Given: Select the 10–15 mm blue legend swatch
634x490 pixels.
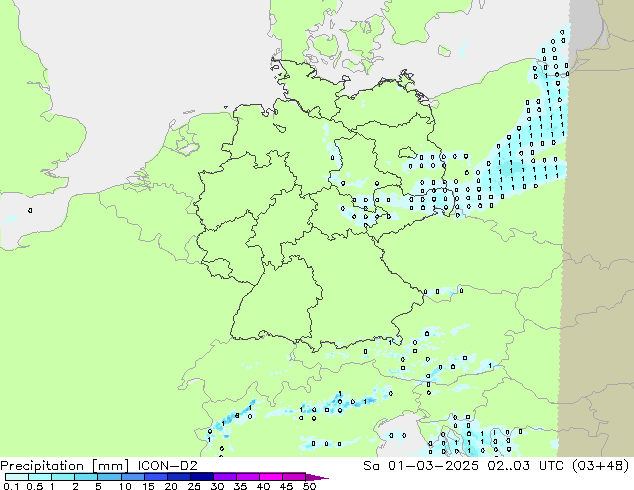Looking at the screenshot, I should point(133,477).
